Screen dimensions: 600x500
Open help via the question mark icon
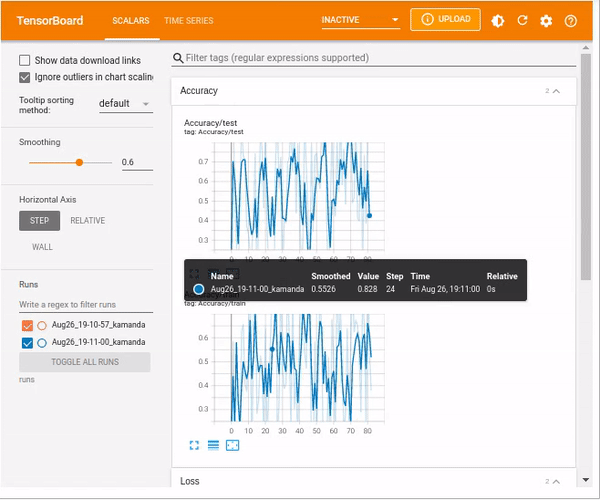pos(571,21)
